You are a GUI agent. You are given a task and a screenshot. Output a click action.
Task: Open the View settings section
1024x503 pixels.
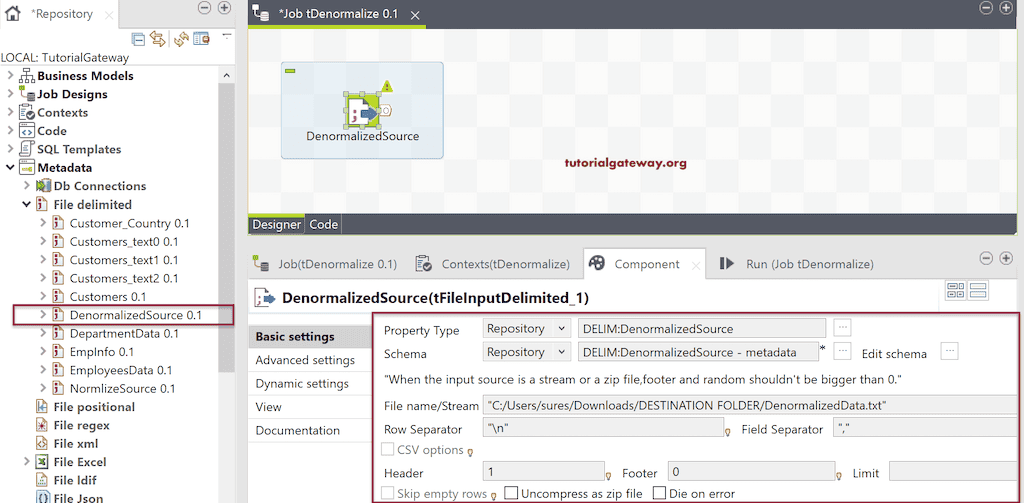click(268, 407)
